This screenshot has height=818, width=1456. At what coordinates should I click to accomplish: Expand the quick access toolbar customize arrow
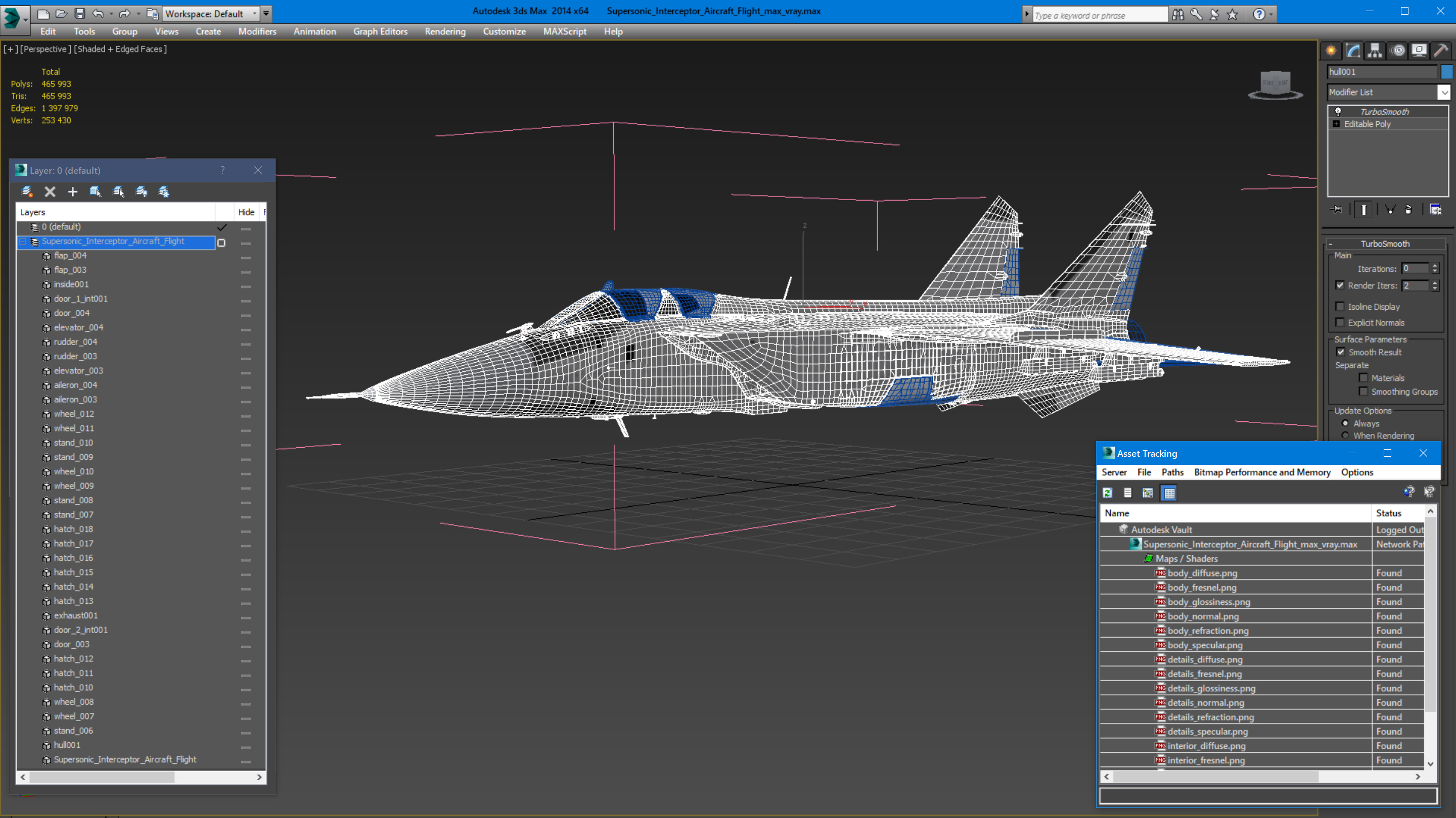266,14
